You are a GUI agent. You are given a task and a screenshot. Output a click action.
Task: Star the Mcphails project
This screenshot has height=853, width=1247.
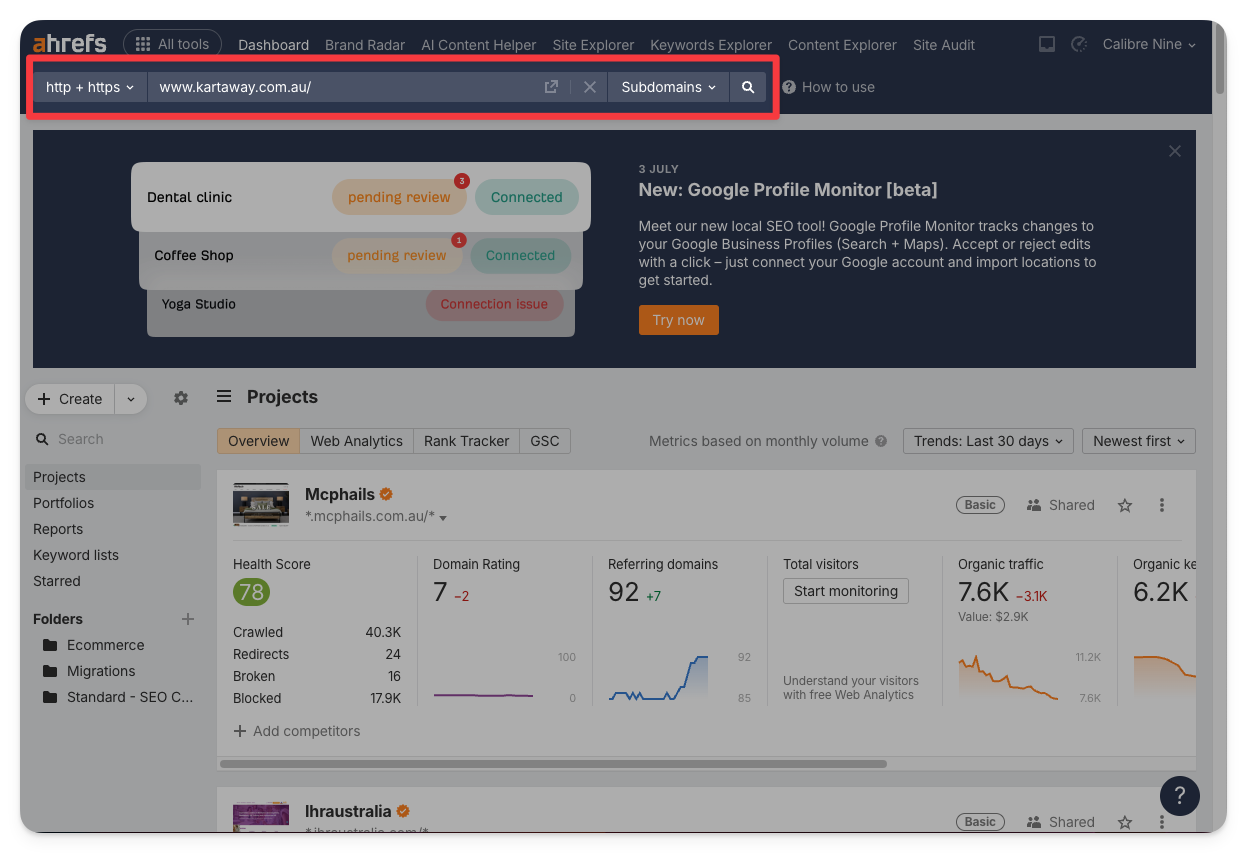click(x=1125, y=505)
